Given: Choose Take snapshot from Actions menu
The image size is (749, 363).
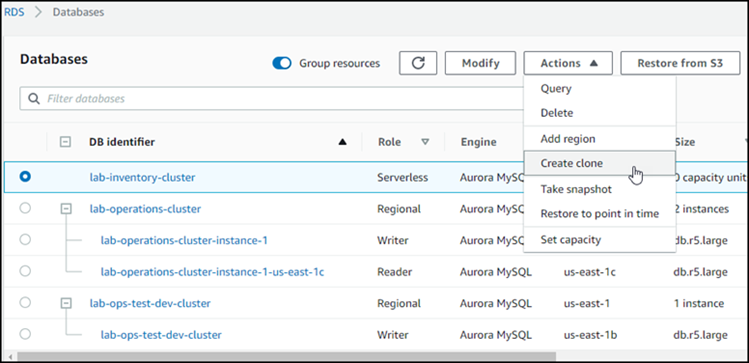Looking at the screenshot, I should click(599, 189).
